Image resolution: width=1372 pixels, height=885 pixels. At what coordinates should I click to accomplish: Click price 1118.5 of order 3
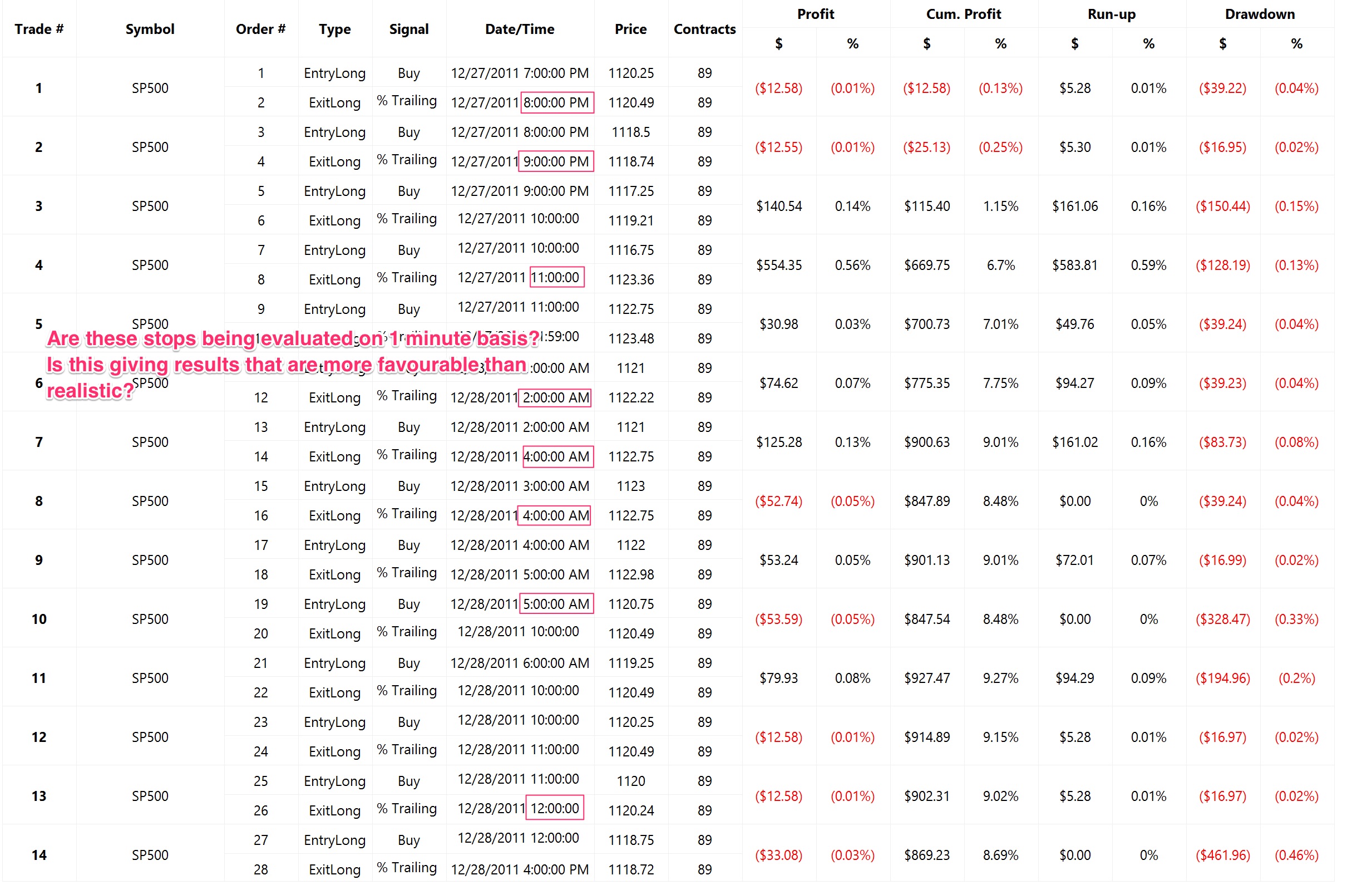631,132
